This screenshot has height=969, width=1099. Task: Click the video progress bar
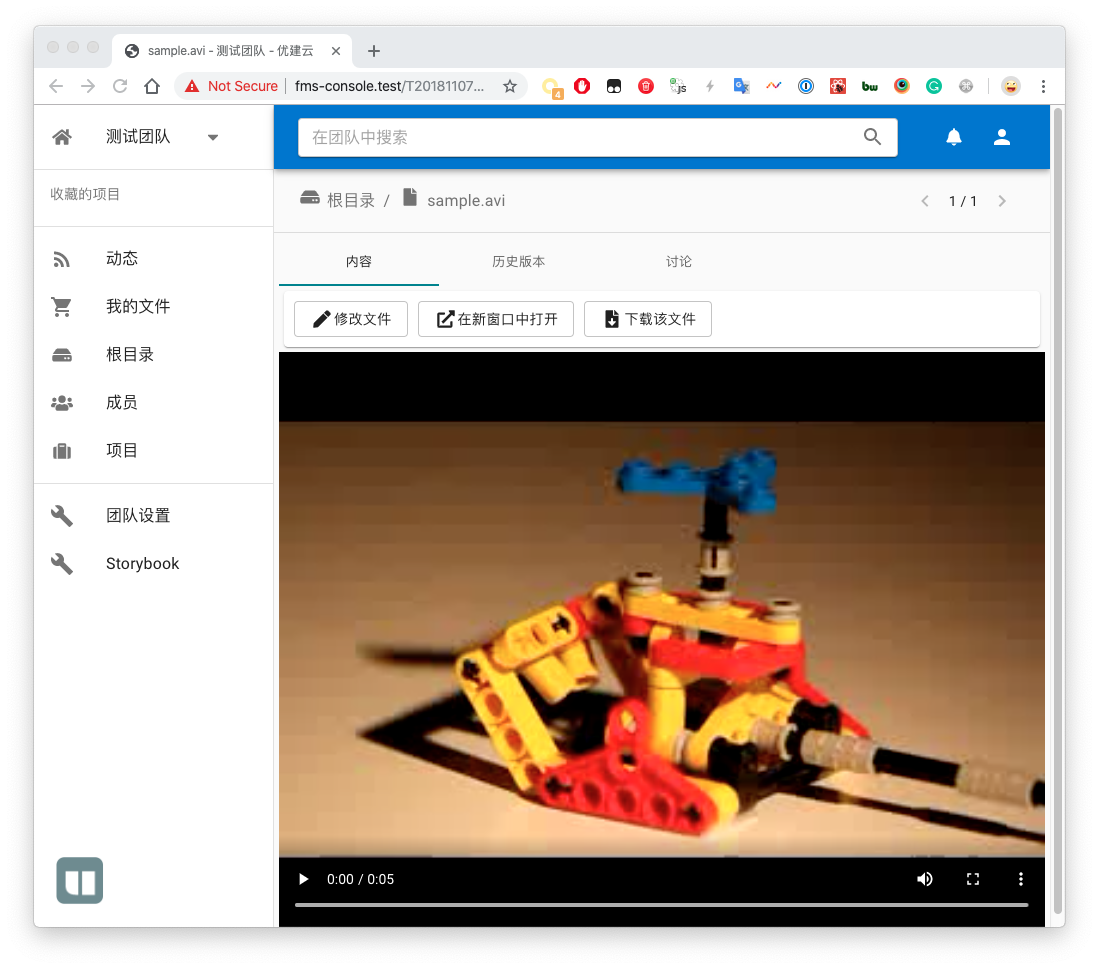pyautogui.click(x=661, y=905)
